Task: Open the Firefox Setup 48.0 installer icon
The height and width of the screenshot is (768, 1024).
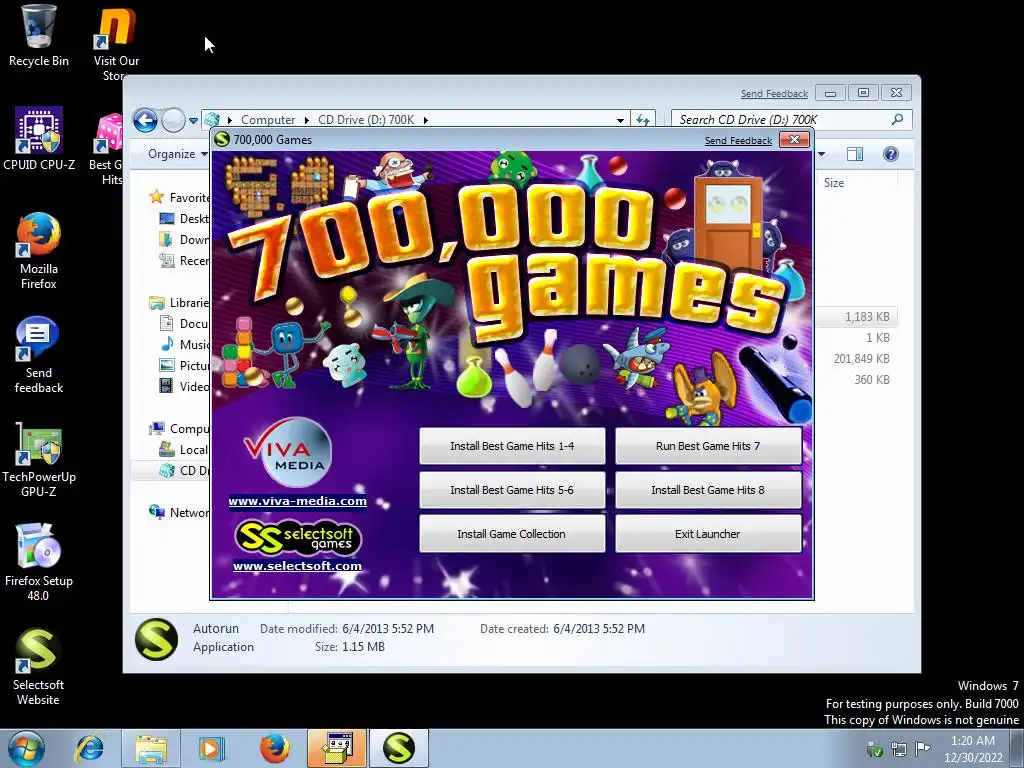Action: (39, 563)
